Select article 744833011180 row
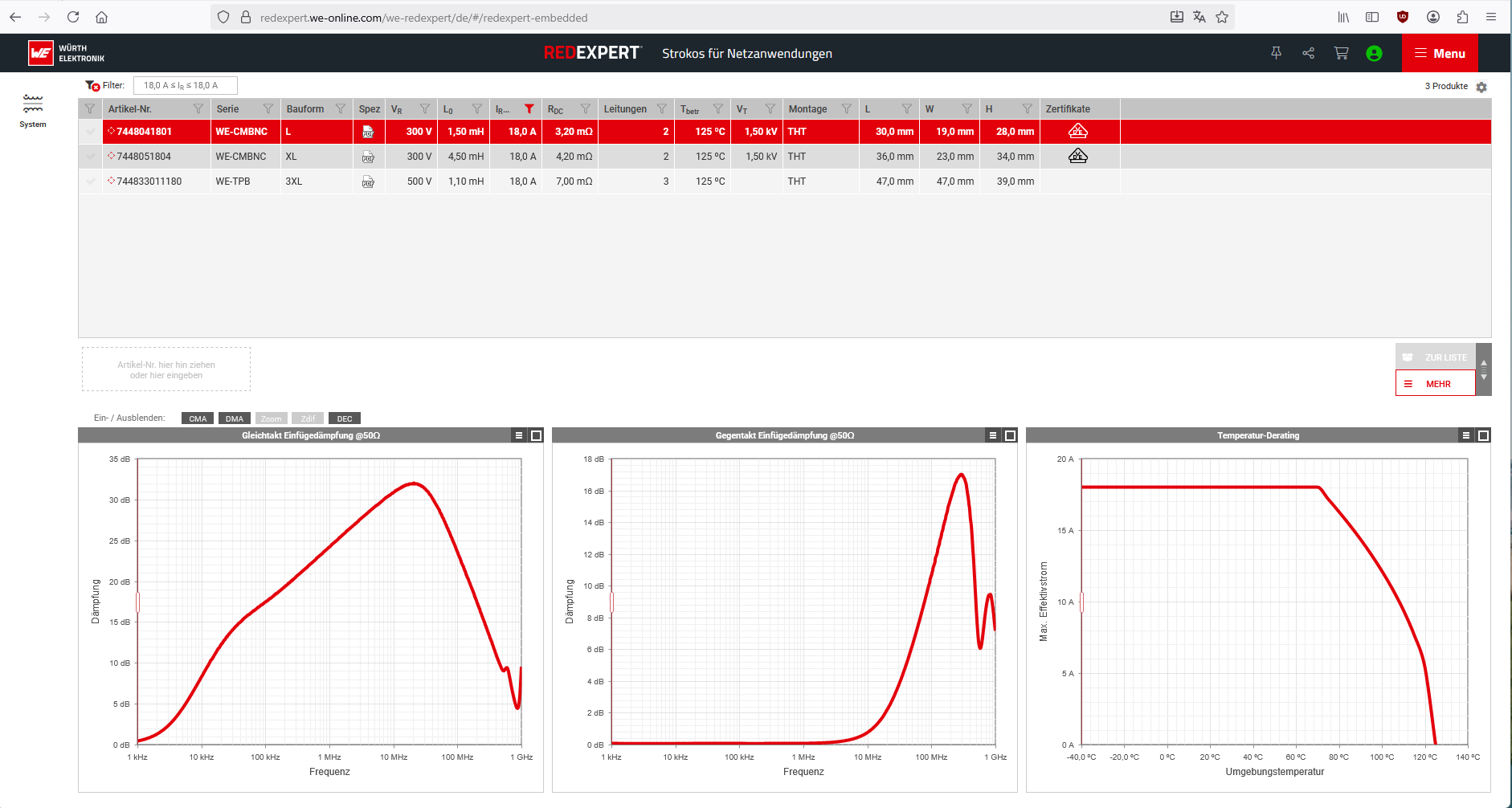 [x=149, y=182]
